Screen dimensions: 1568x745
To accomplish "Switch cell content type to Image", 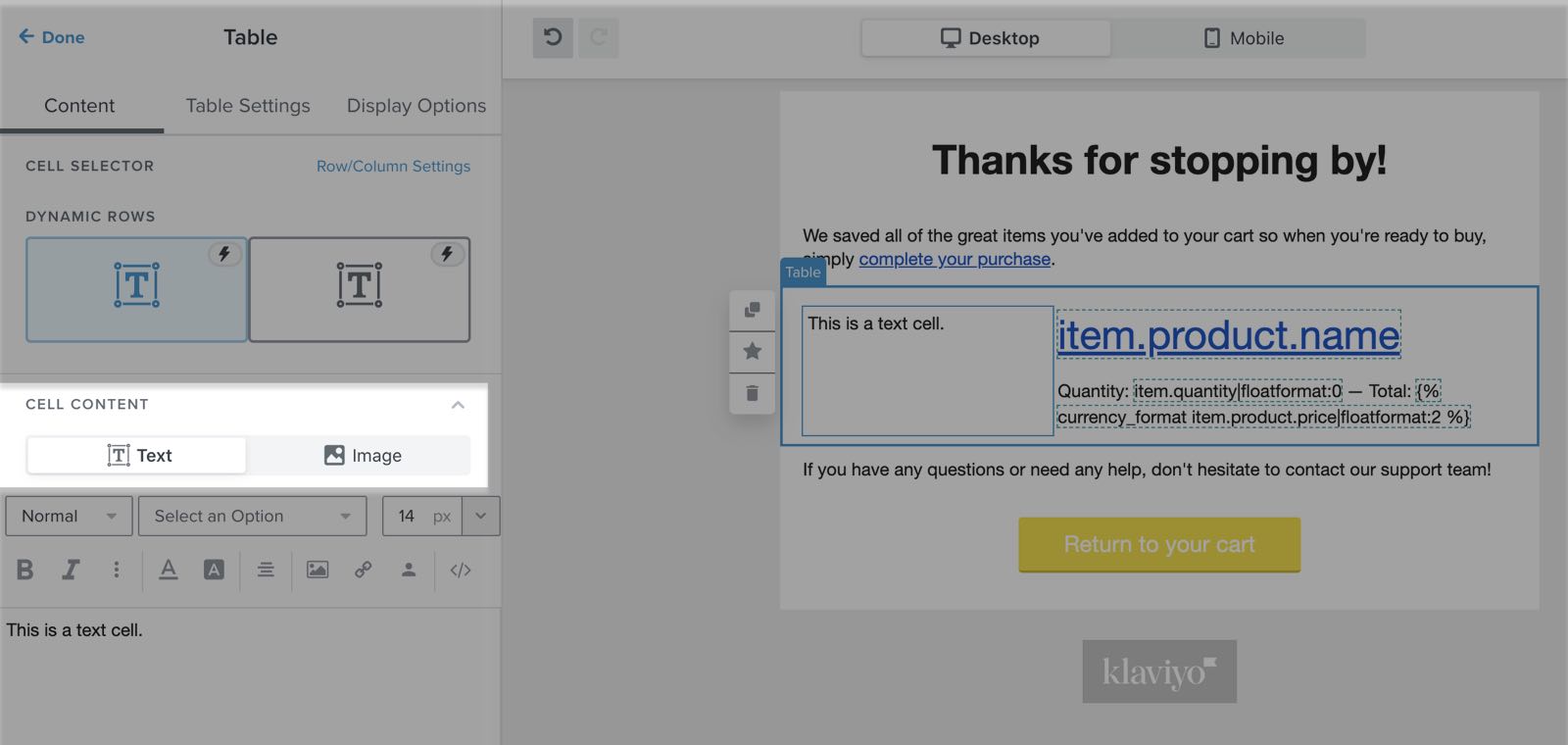I will (362, 456).
